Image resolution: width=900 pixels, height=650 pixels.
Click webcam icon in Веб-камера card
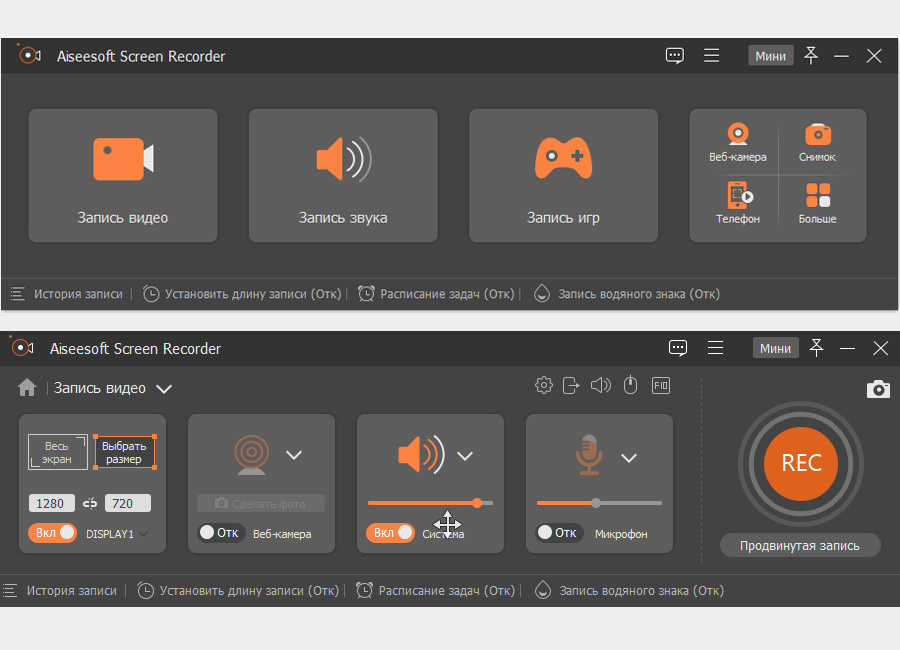[x=251, y=455]
